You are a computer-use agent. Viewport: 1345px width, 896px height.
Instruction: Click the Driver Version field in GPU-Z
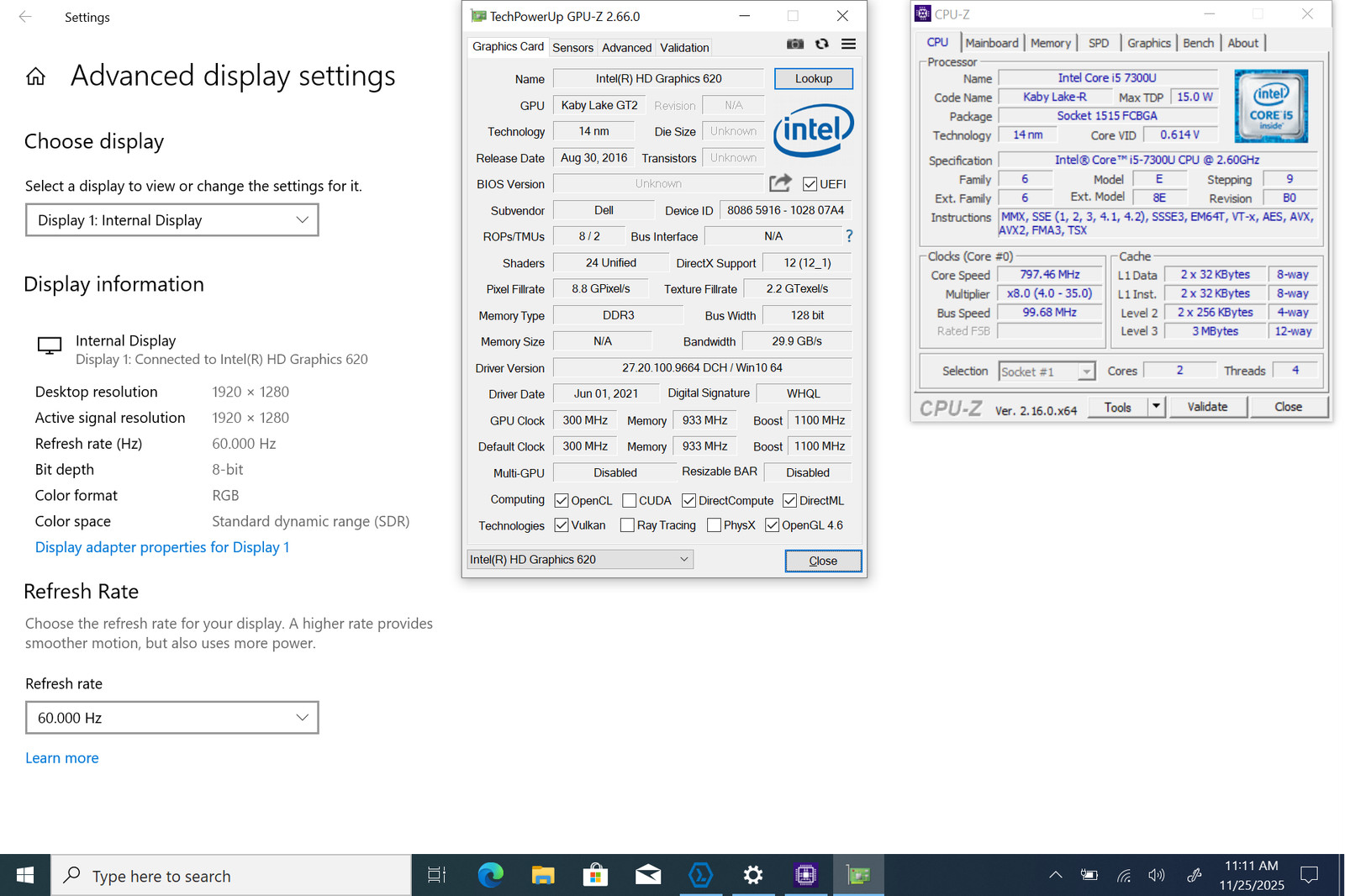click(x=702, y=367)
